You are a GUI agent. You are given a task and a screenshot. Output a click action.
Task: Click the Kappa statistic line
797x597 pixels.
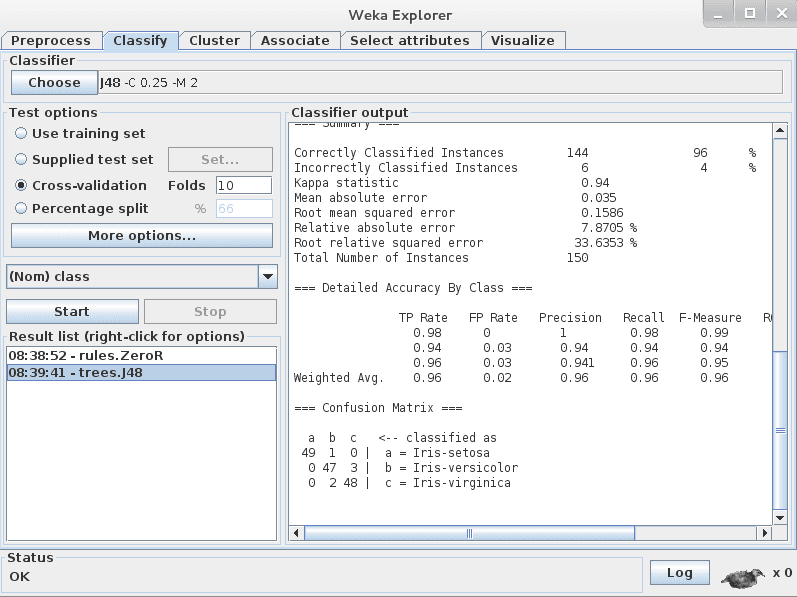pyautogui.click(x=451, y=182)
